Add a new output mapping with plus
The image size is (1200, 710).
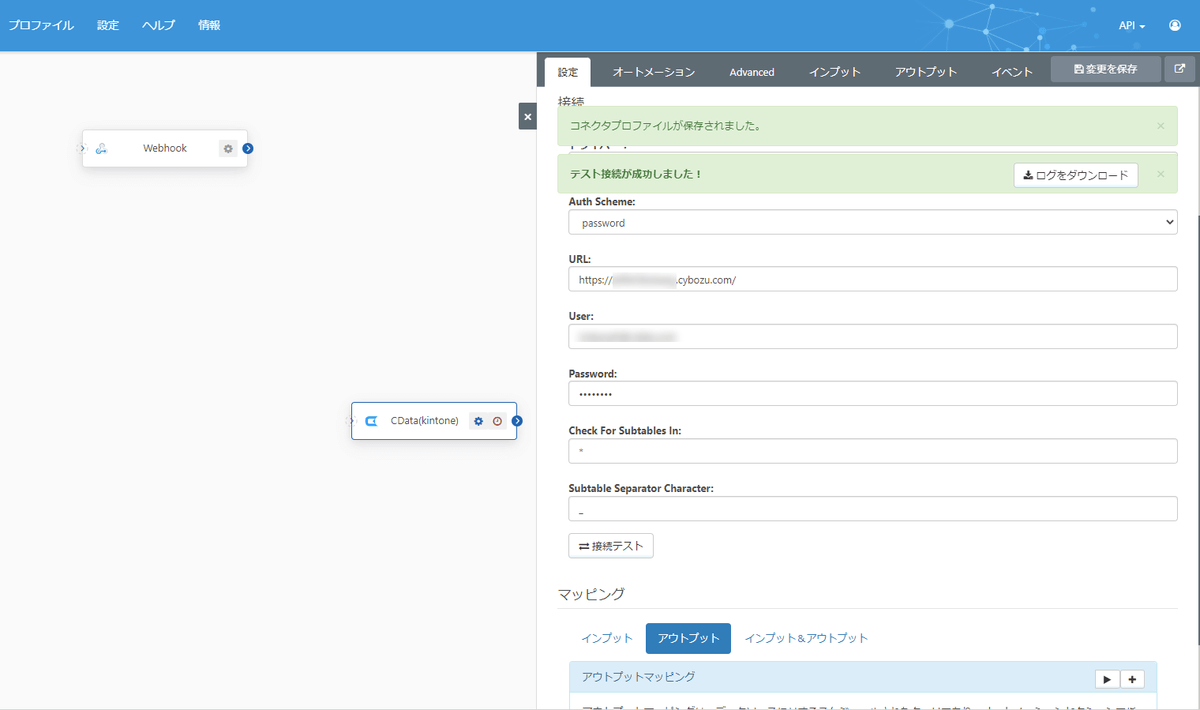coord(1132,679)
